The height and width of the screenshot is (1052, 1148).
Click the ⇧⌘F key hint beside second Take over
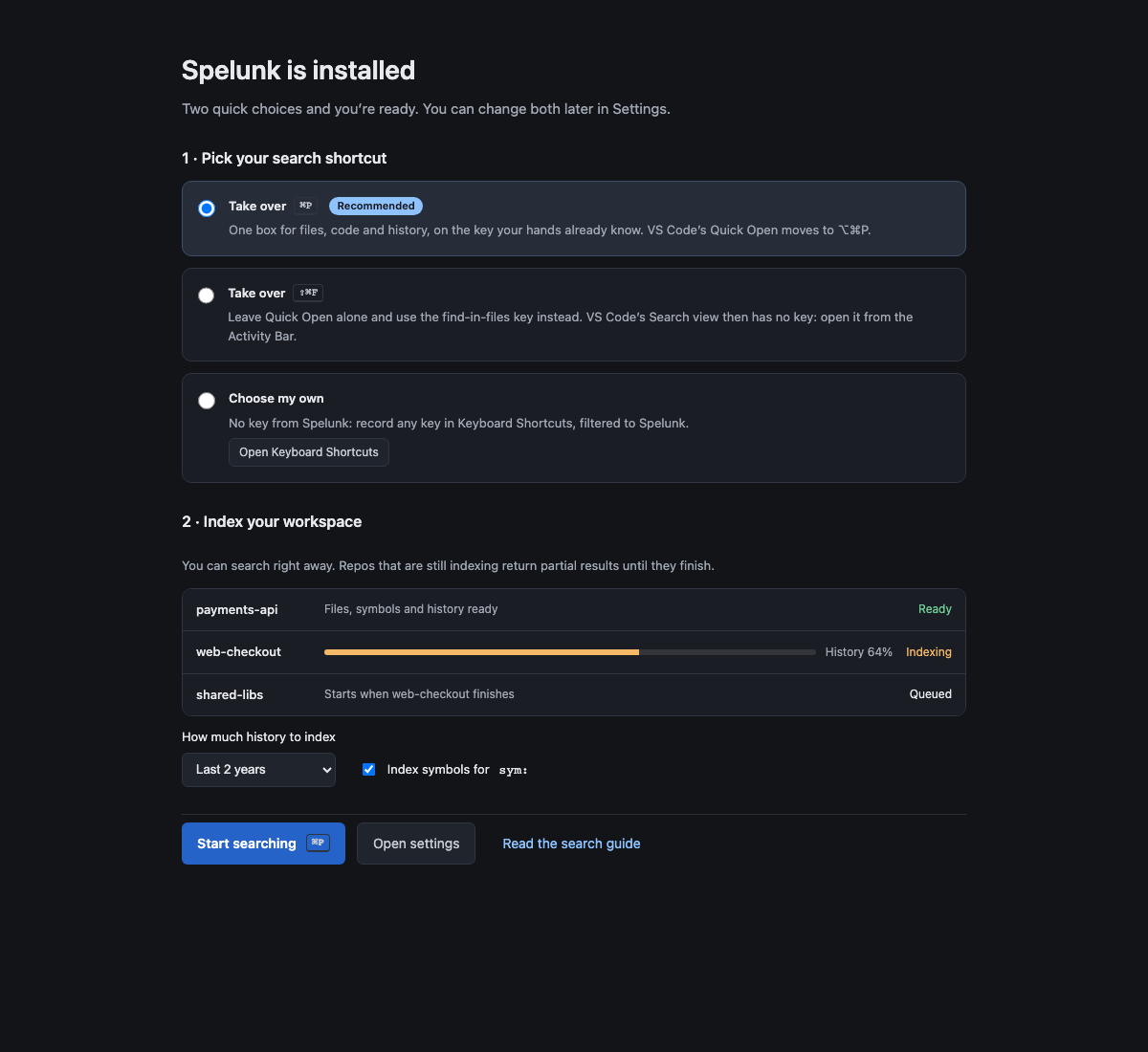(308, 293)
